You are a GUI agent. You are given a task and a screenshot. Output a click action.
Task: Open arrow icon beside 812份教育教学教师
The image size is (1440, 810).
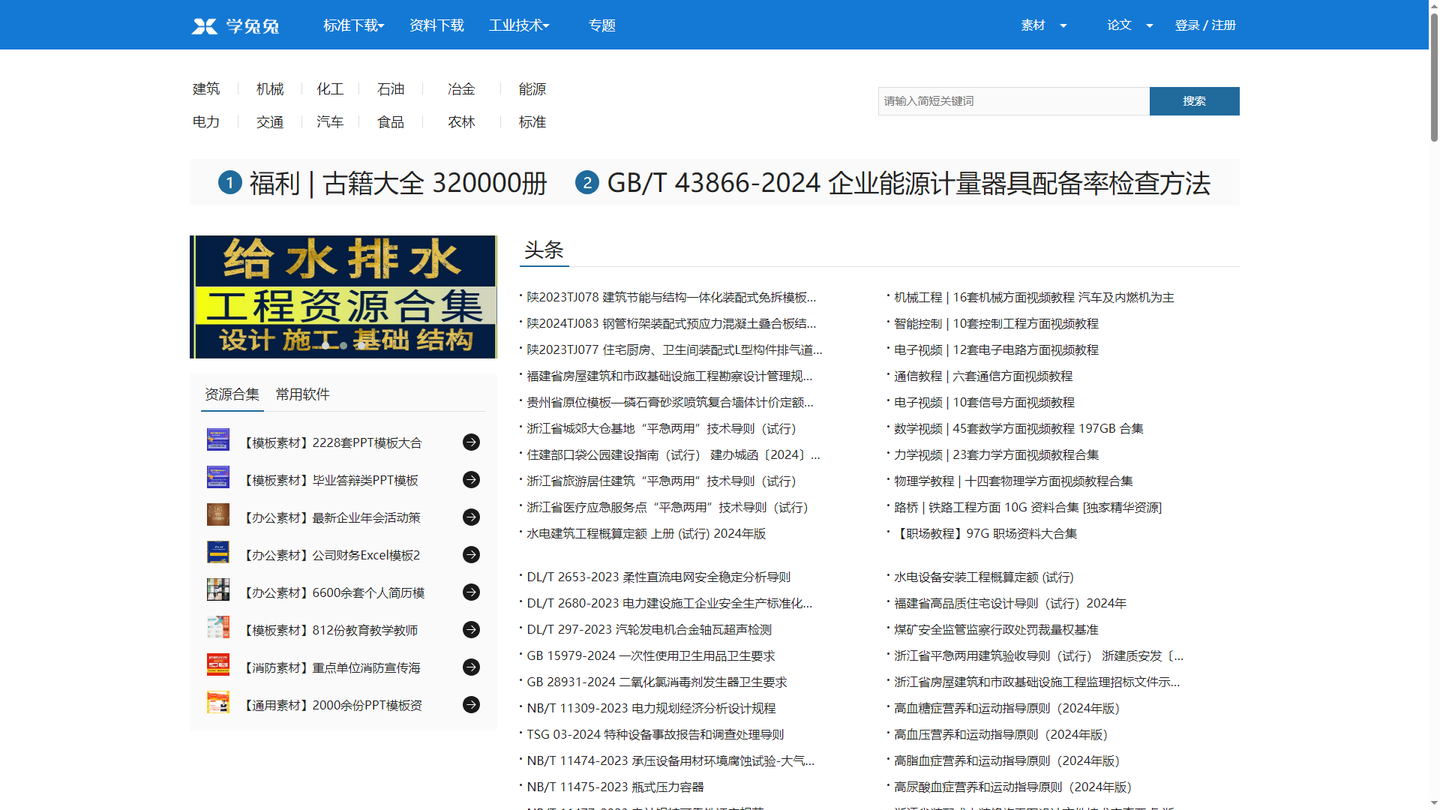pyautogui.click(x=471, y=630)
